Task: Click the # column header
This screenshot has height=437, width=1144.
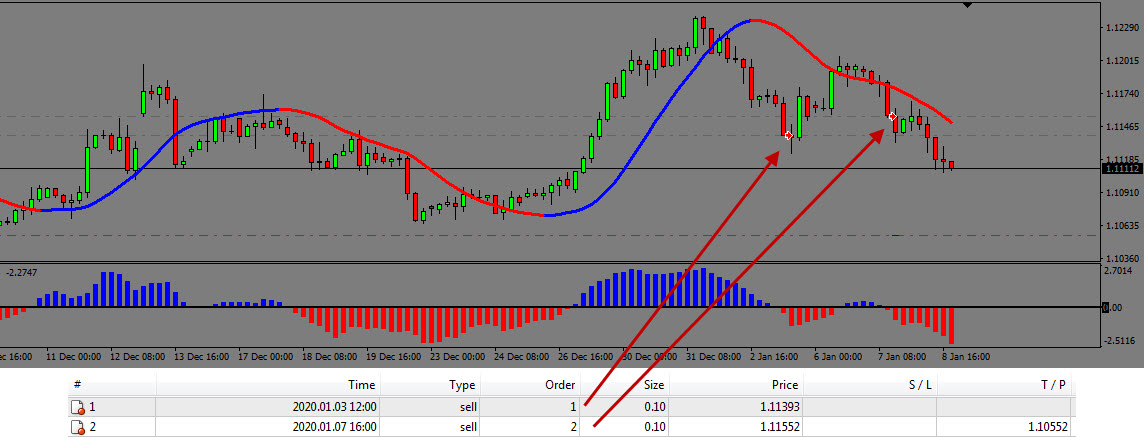Action: 77,385
